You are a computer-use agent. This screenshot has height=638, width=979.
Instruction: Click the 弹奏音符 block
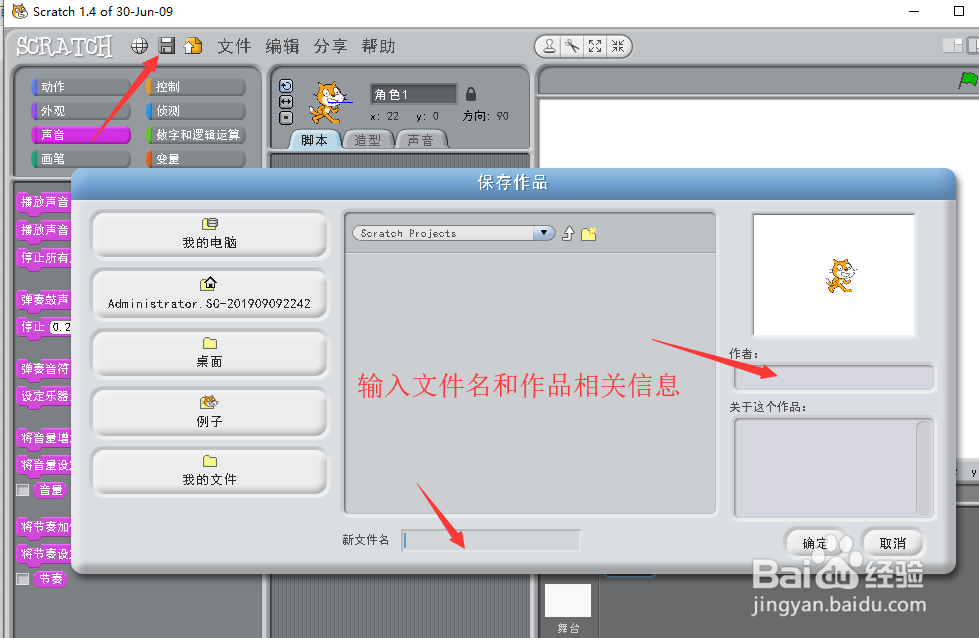[45, 369]
